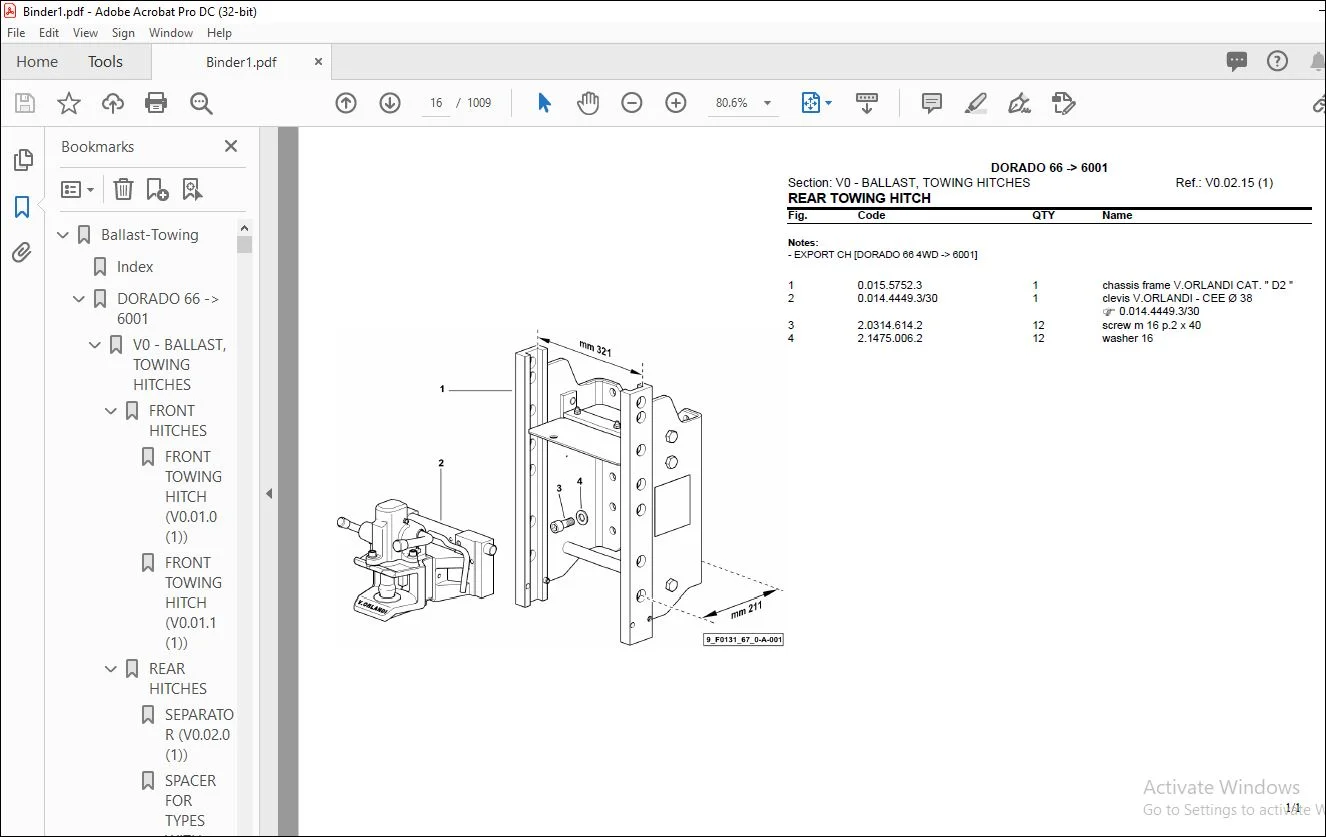The image size is (1326, 837).
Task: Open the Sign document pen tool
Action: 1019,103
